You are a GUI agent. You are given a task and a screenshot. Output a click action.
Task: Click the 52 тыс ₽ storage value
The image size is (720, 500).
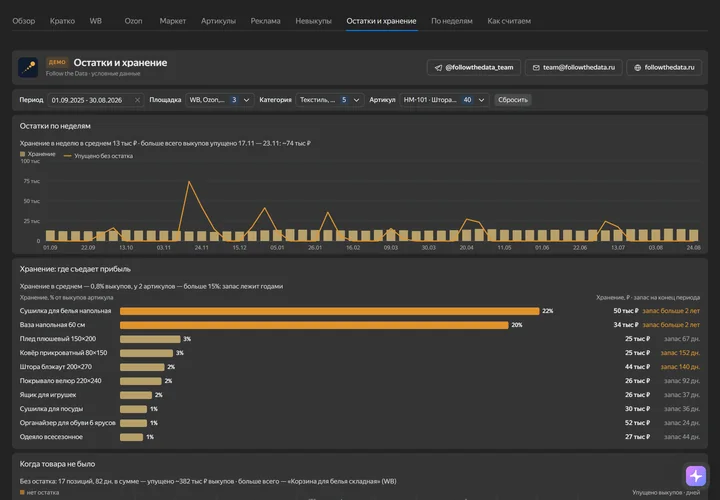click(637, 423)
